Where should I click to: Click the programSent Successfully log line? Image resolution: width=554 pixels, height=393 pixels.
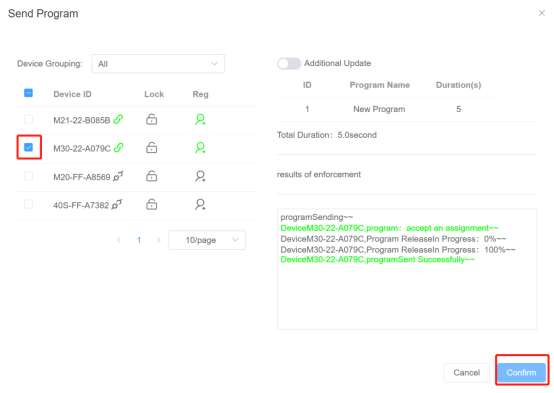[378, 260]
